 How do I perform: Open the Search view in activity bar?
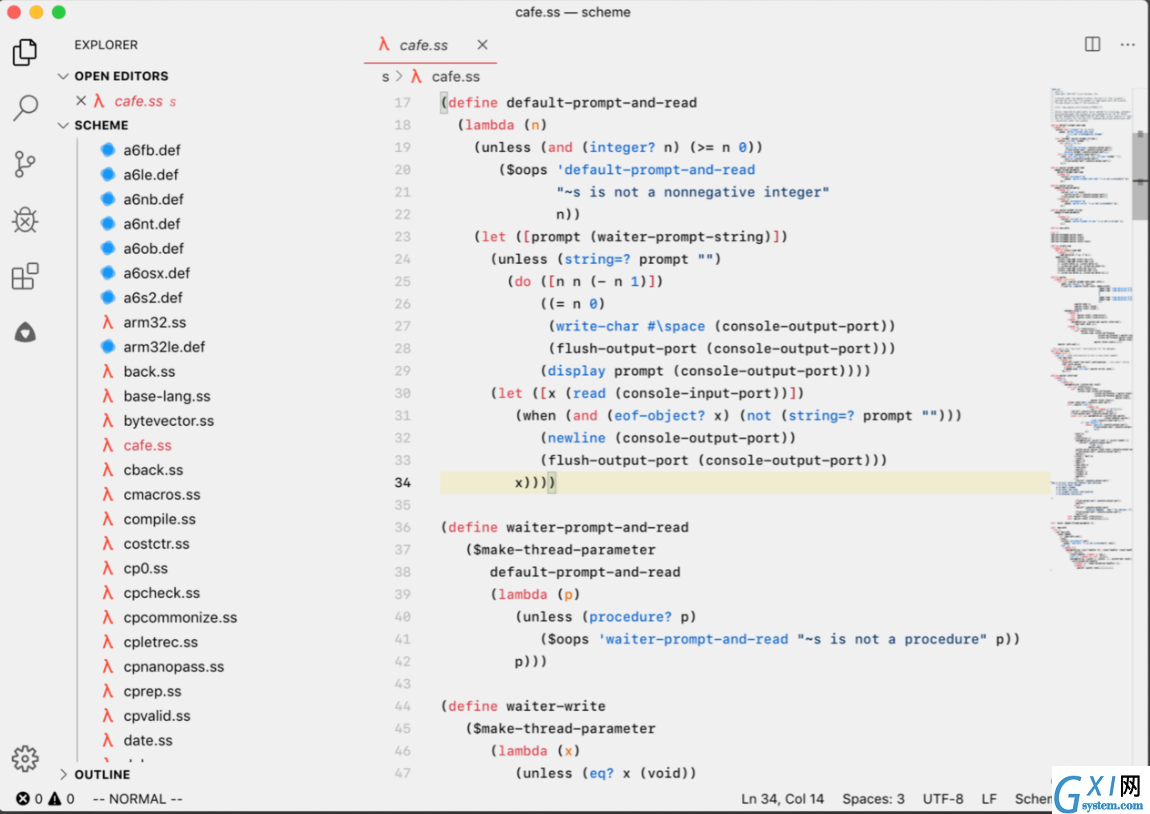pyautogui.click(x=25, y=108)
